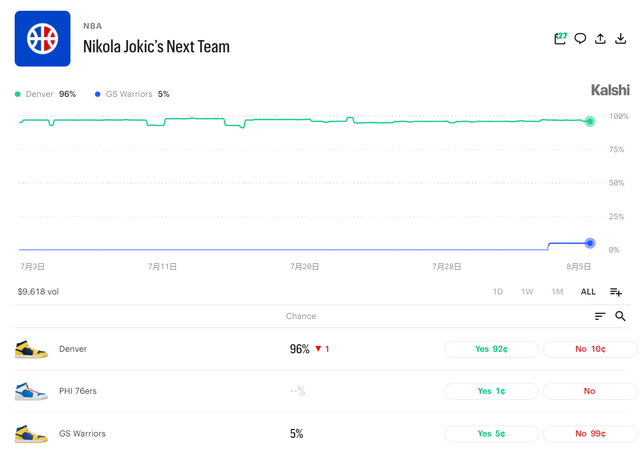
Task: Click Yes 92¢ for Denver
Action: tap(491, 349)
